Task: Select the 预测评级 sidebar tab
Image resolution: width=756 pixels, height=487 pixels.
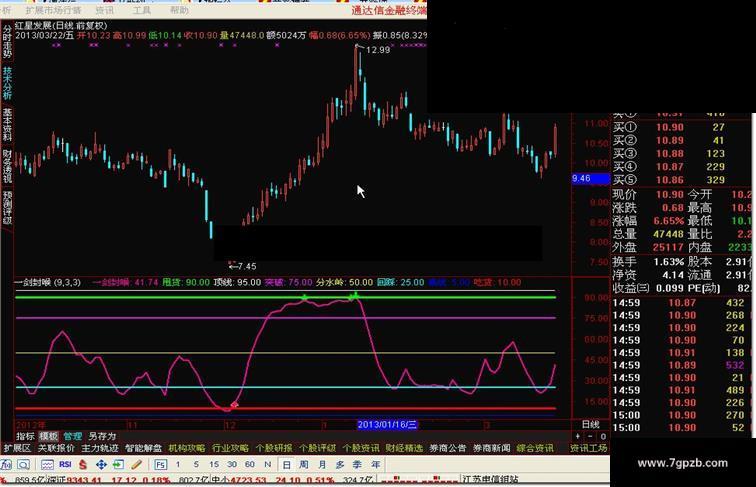Action: click(x=7, y=207)
